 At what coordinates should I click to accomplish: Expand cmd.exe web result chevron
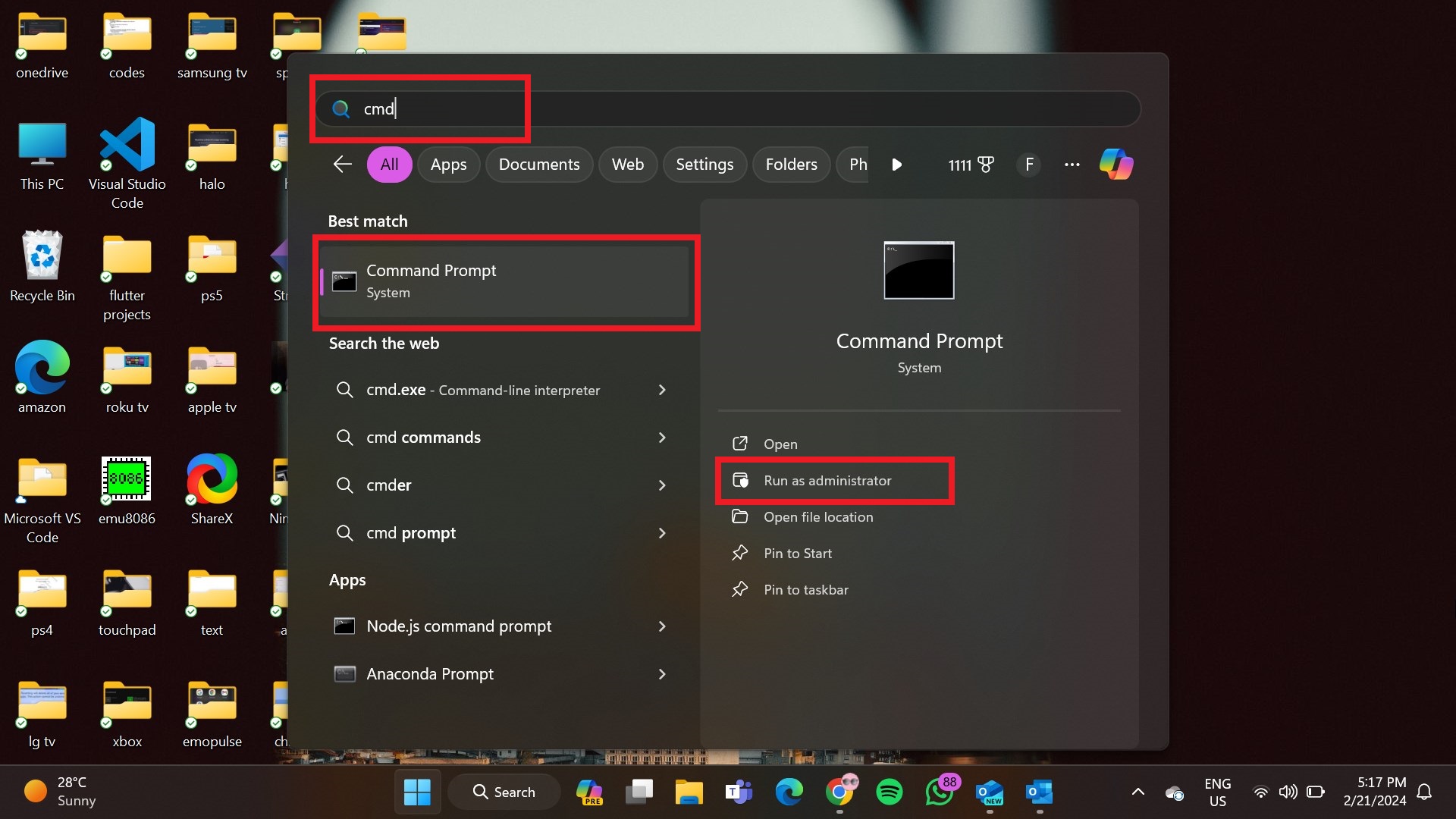pyautogui.click(x=662, y=390)
